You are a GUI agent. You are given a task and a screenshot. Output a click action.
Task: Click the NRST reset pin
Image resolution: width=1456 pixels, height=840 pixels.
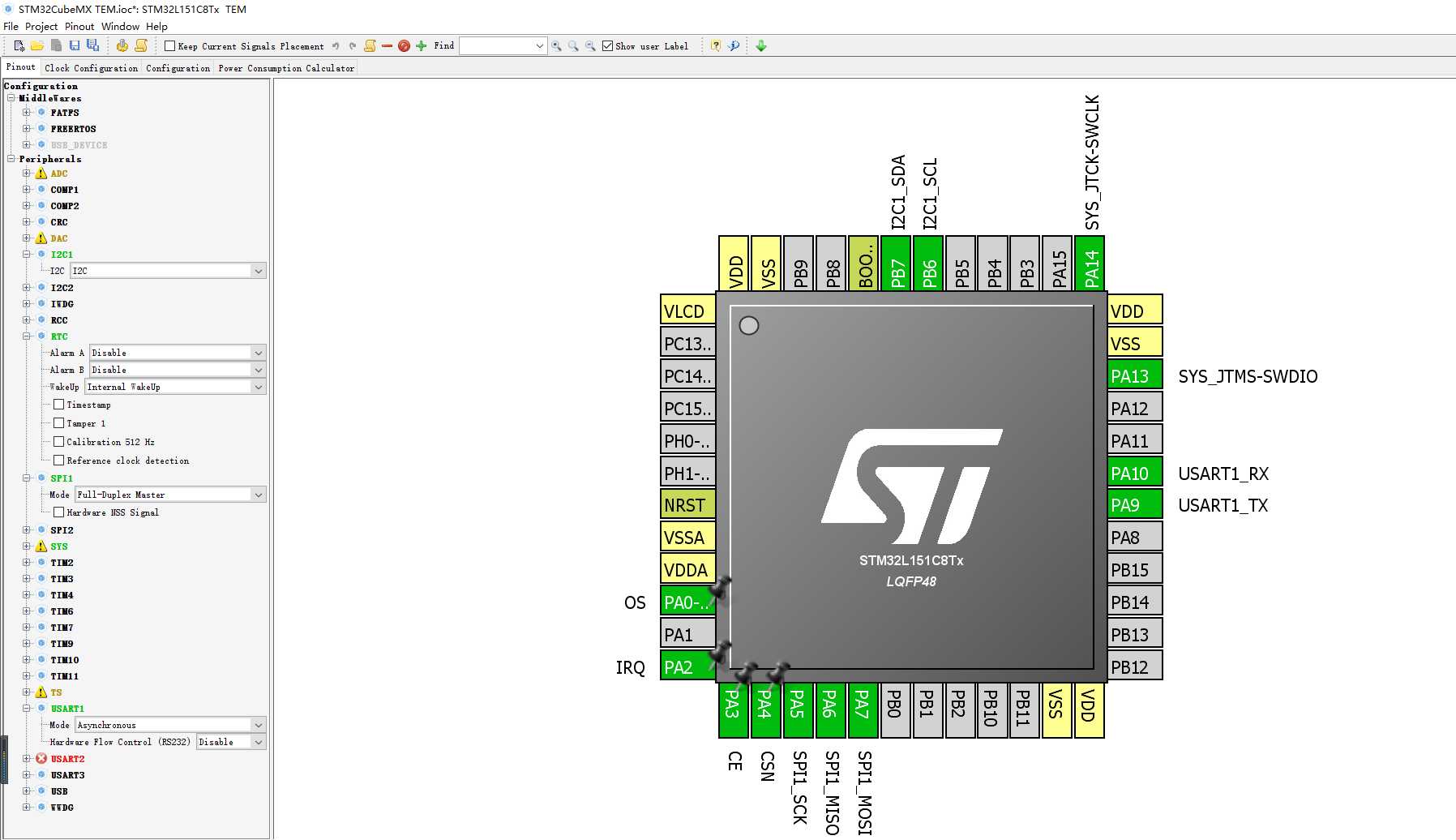pos(687,505)
